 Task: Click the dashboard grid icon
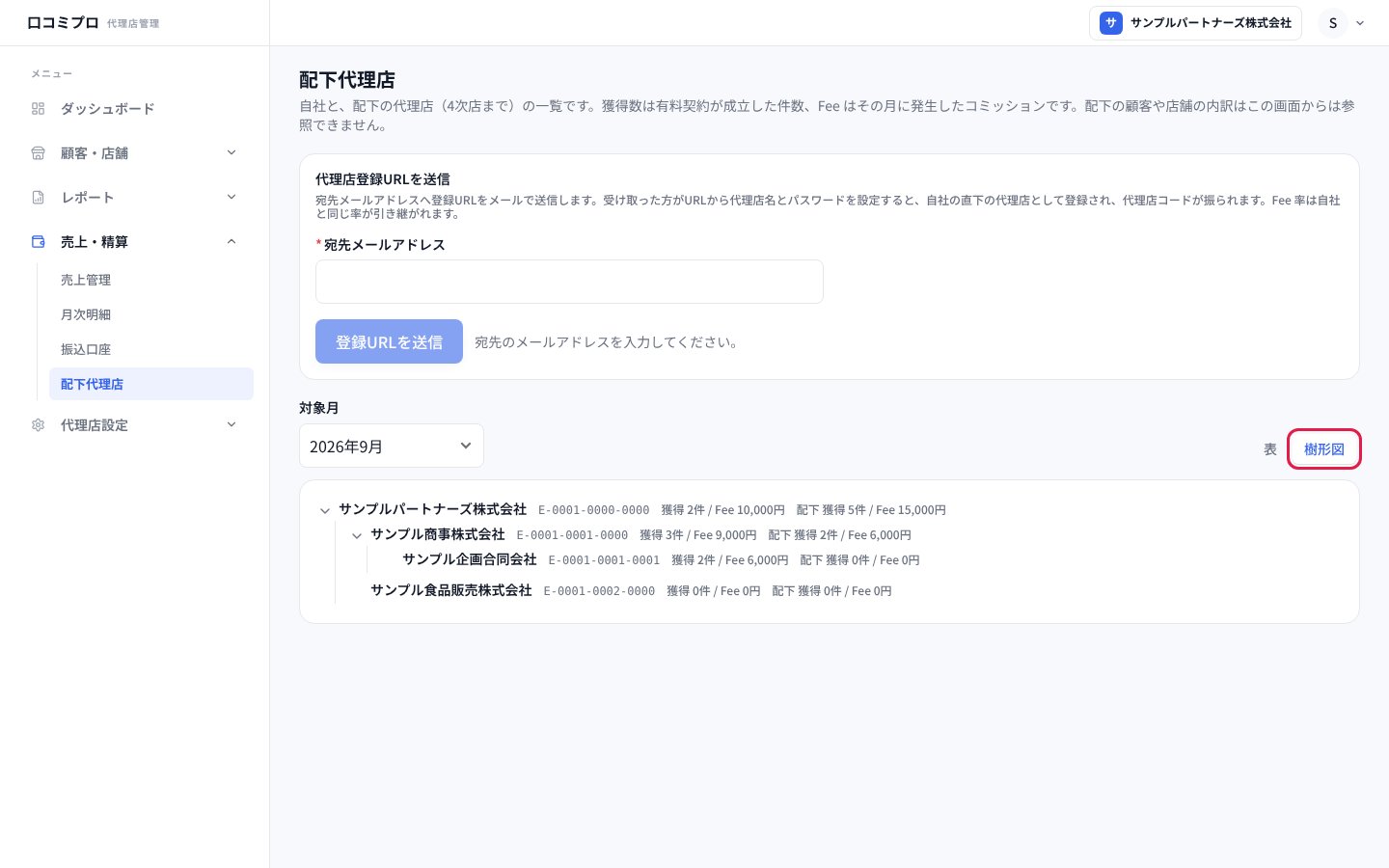click(x=39, y=109)
